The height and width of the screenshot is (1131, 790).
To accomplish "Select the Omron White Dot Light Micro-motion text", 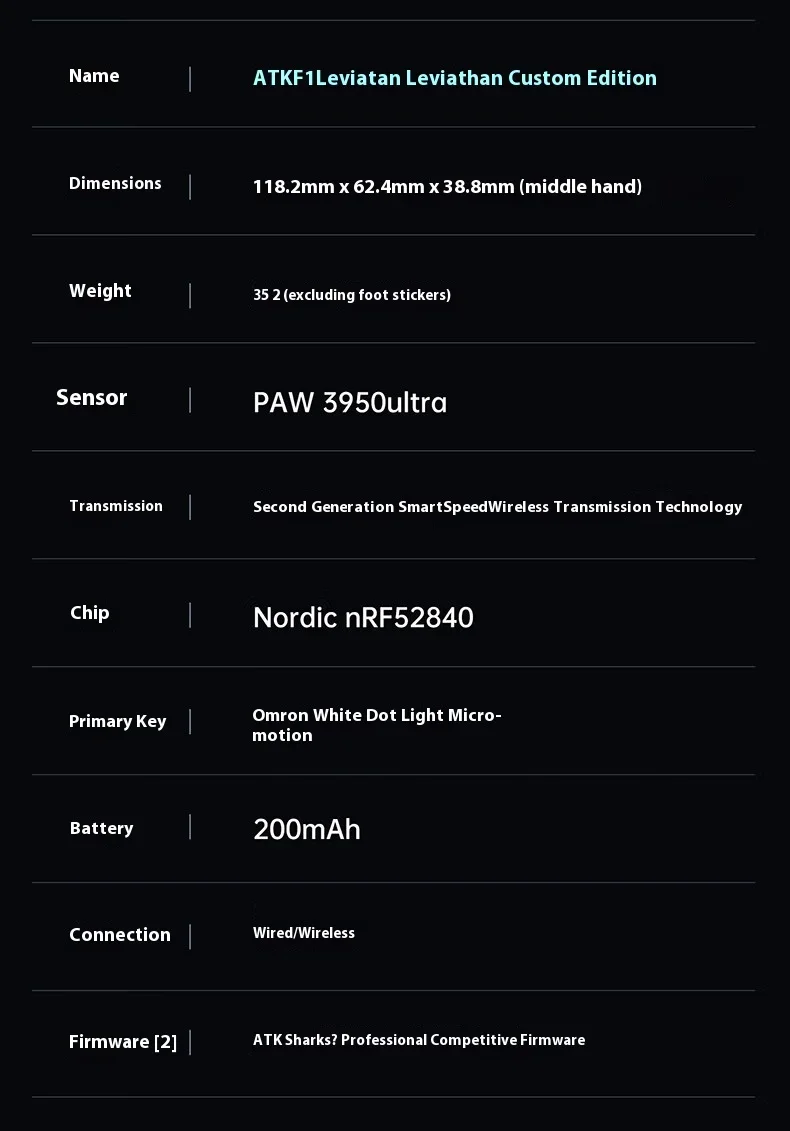I will tap(376, 725).
